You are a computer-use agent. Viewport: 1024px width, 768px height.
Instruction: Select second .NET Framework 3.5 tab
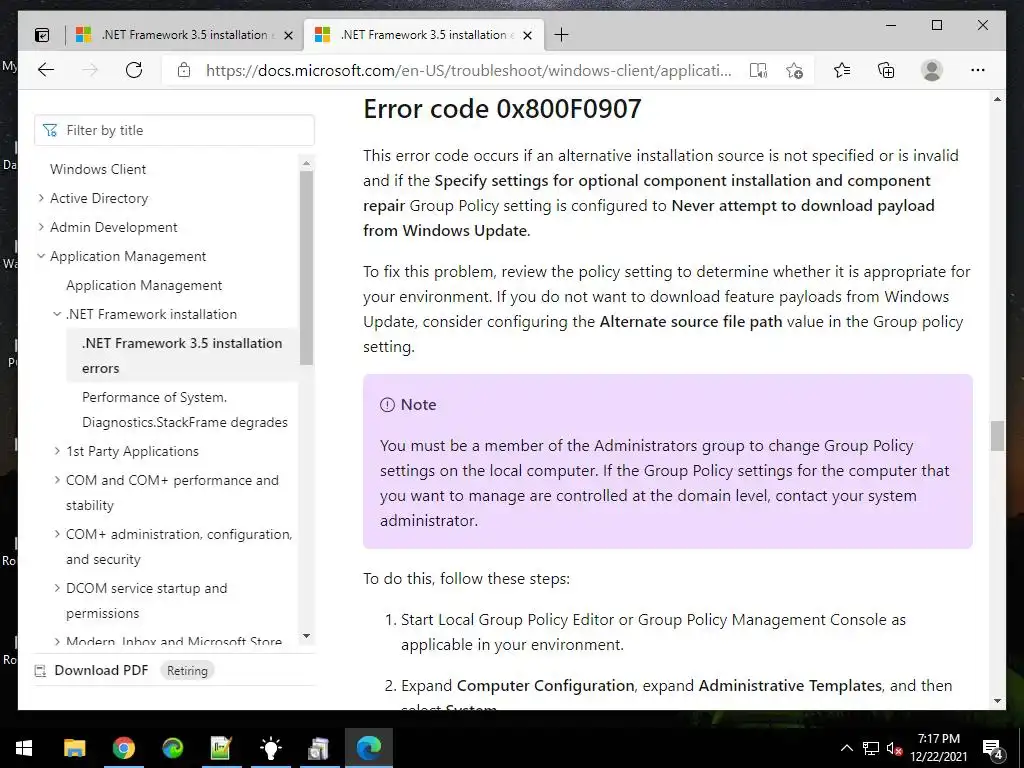coord(423,35)
